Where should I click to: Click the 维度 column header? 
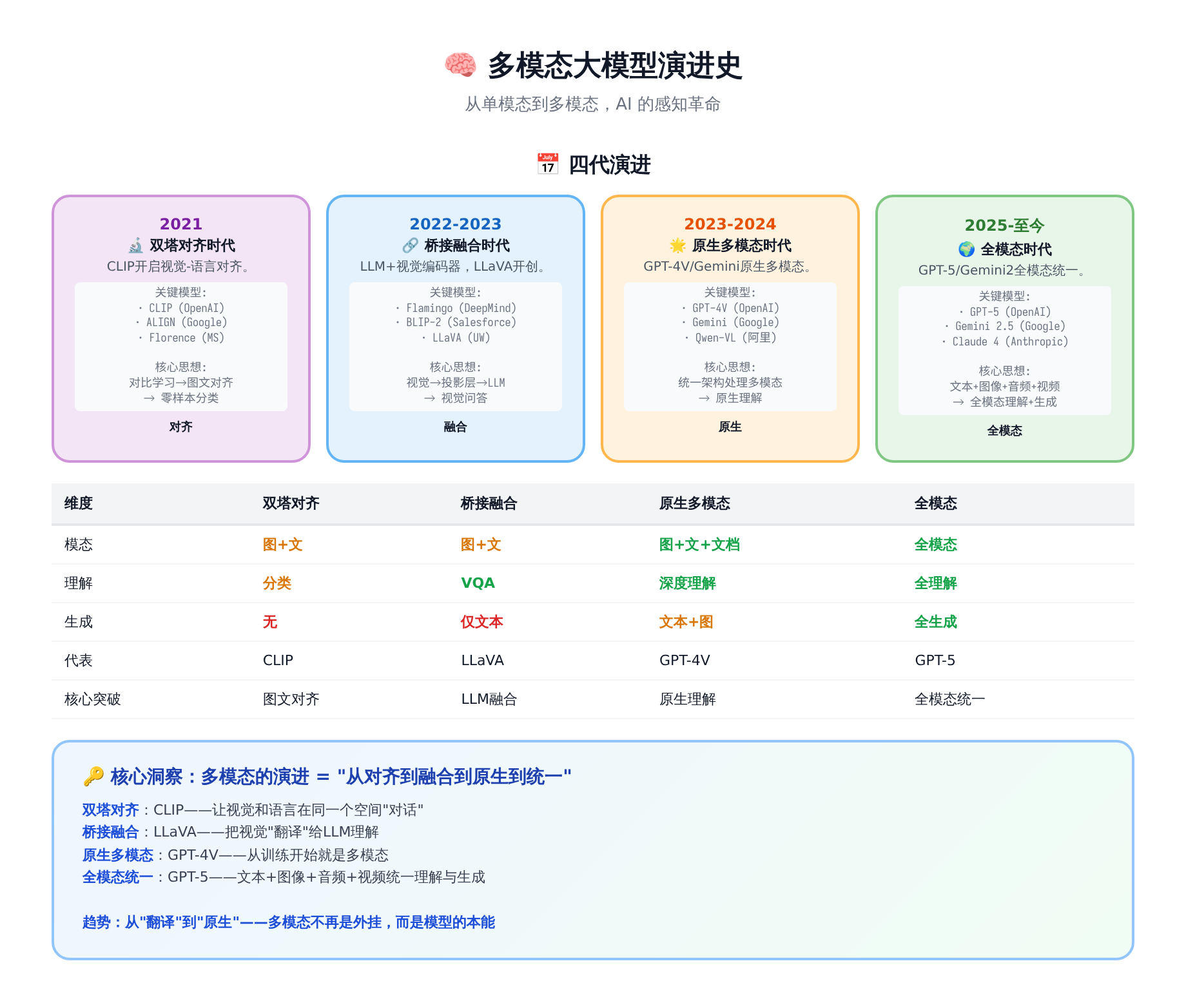tap(79, 503)
